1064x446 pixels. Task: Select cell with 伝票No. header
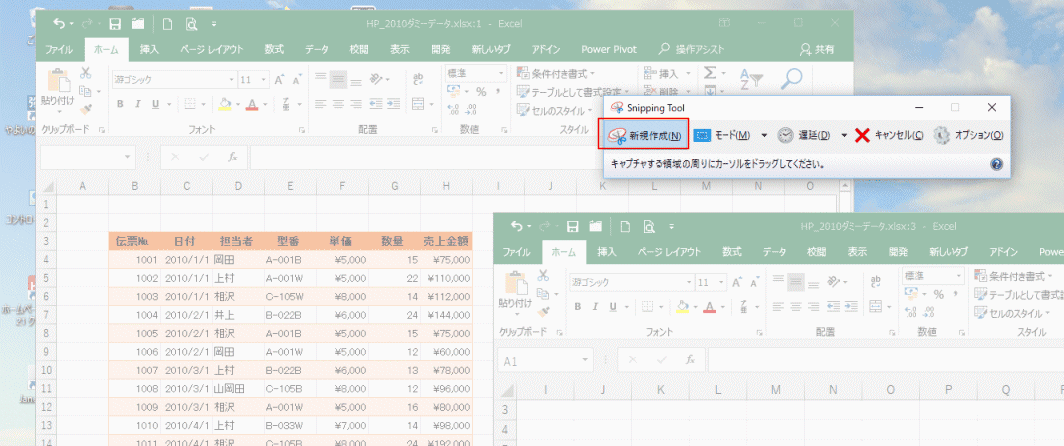(134, 241)
